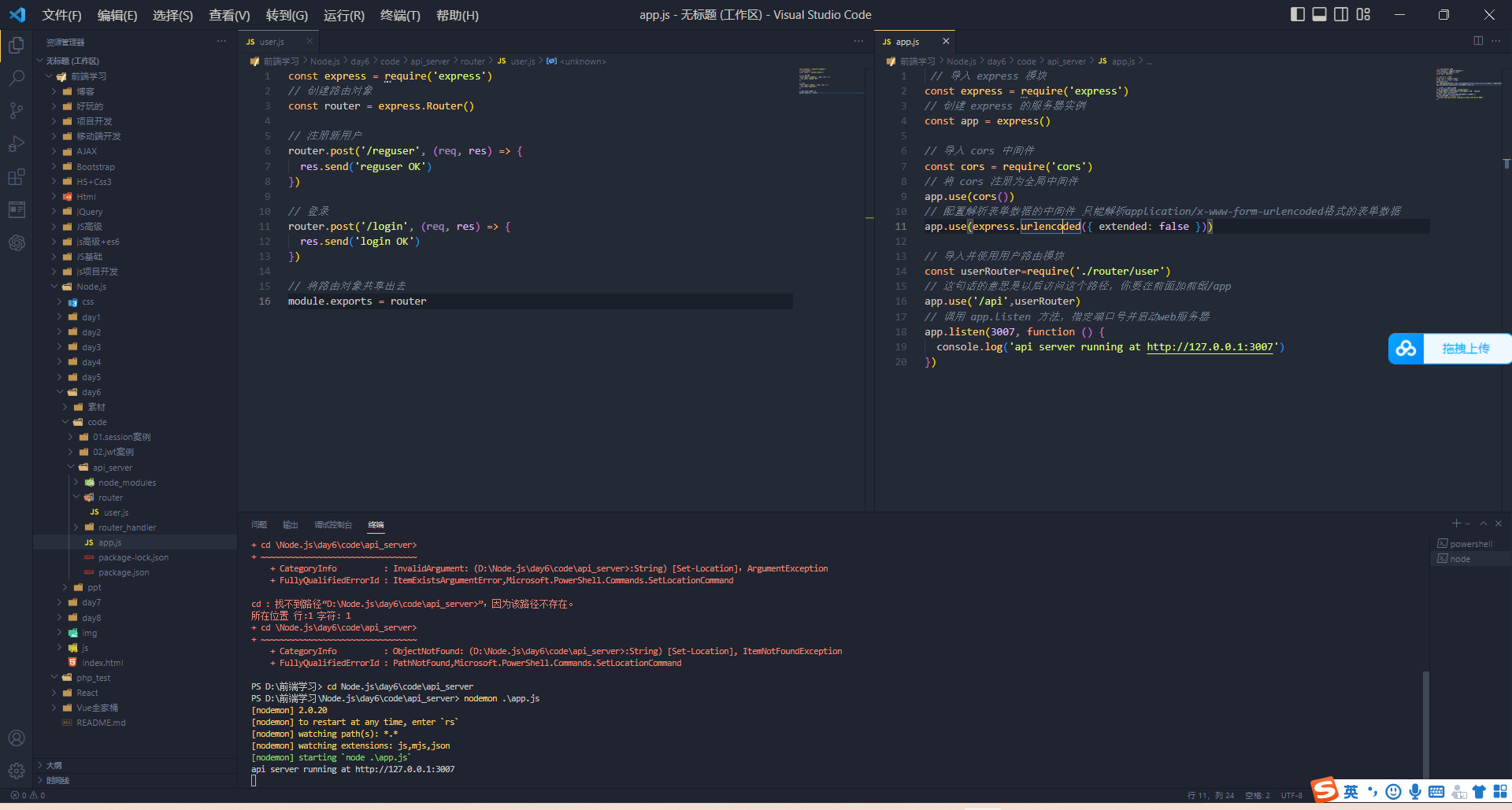This screenshot has height=810, width=1512.
Task: Click 行 11, 列 24 cursor position status
Action: pyautogui.click(x=1210, y=795)
